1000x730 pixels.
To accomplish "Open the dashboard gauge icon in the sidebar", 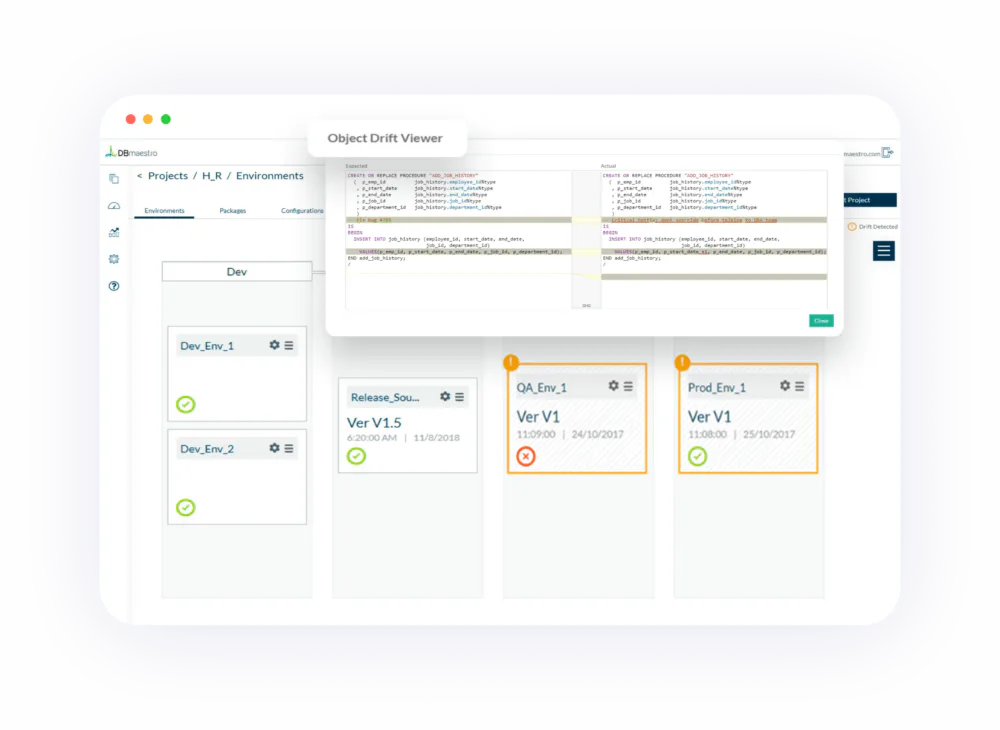I will click(x=114, y=206).
